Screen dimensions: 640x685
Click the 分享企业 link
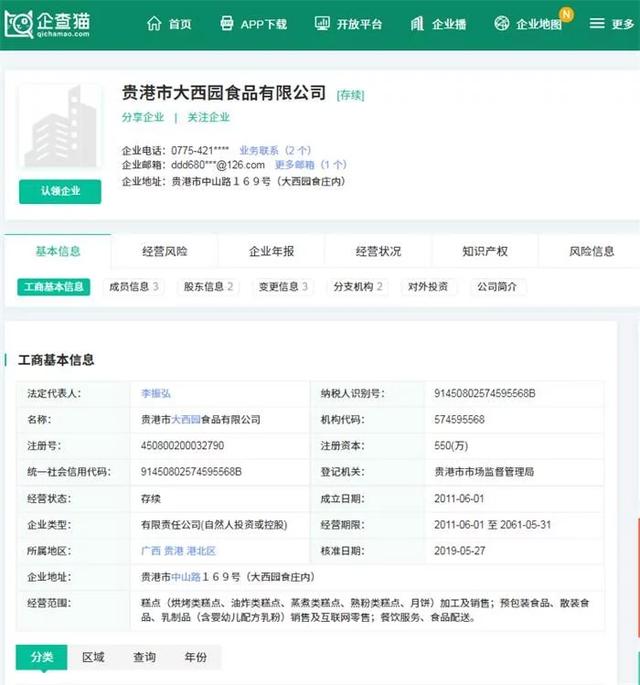[143, 118]
